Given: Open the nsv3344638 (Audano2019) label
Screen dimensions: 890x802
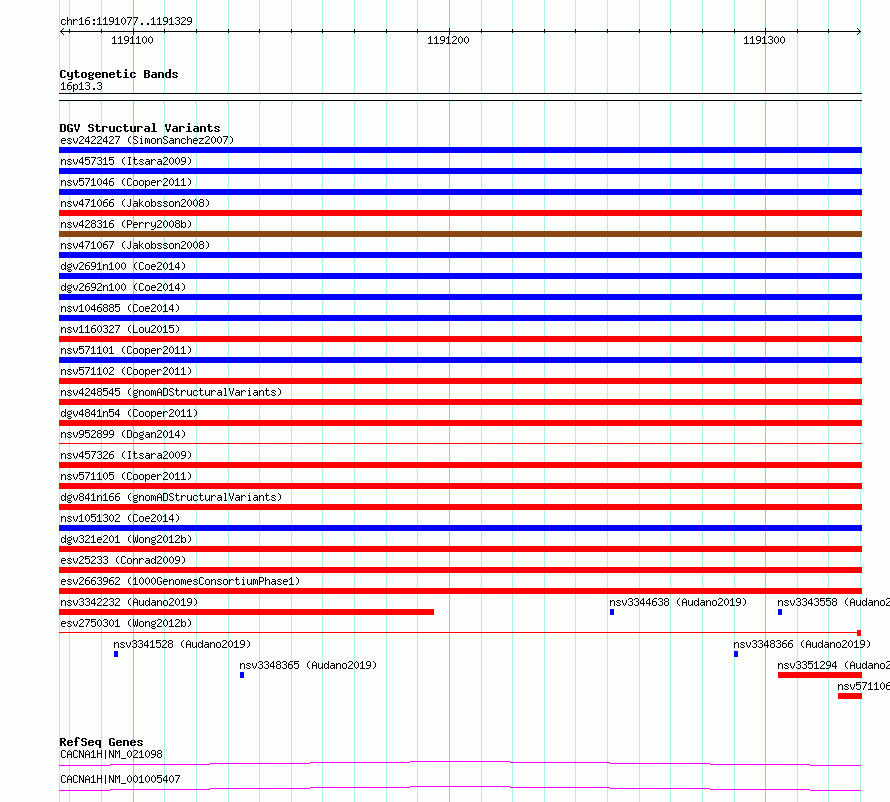Looking at the screenshot, I should pos(678,602).
